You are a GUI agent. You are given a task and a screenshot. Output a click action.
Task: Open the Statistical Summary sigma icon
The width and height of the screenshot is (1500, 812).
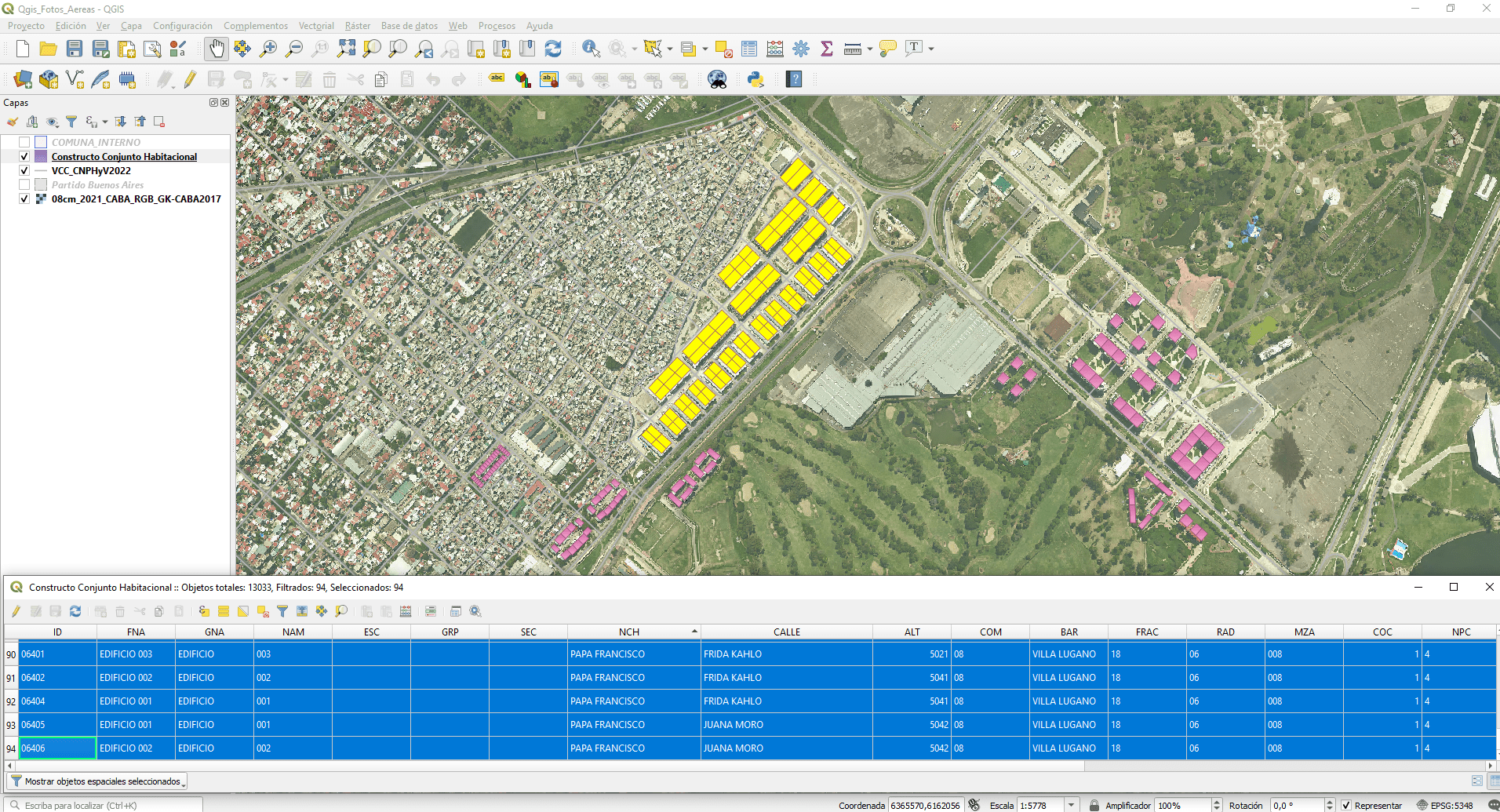827,49
